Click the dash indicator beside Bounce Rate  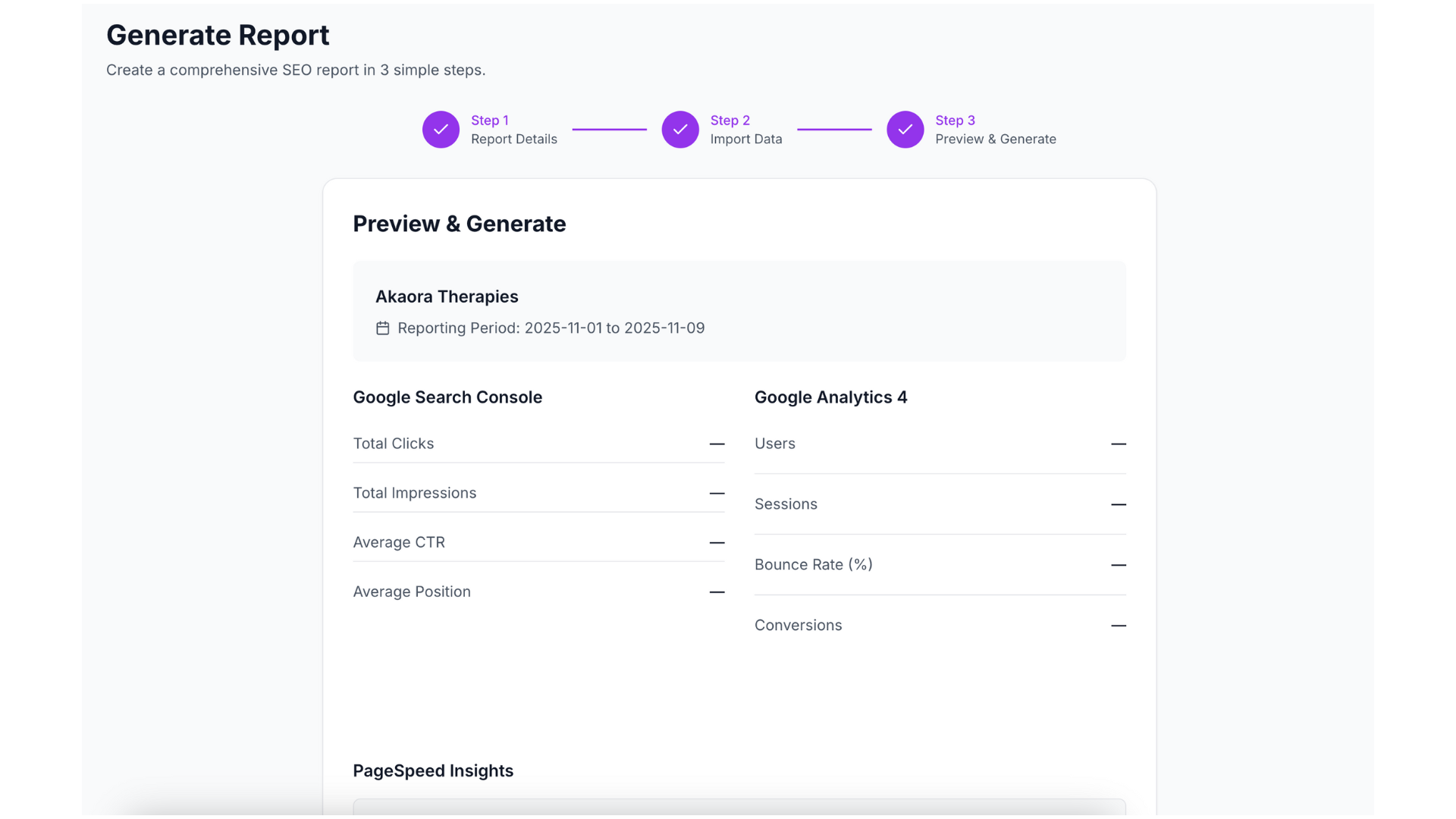(x=1119, y=565)
